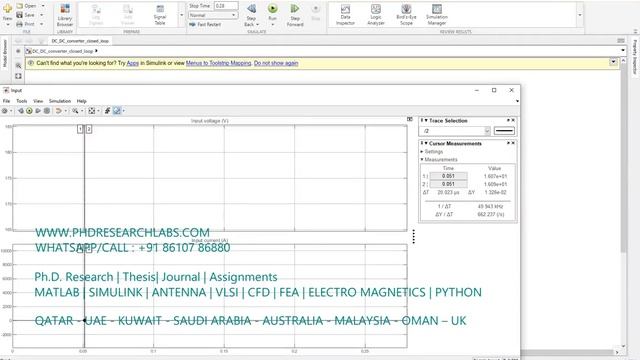Click the scope step back icon
The width and height of the screenshot is (640, 360).
point(20,111)
